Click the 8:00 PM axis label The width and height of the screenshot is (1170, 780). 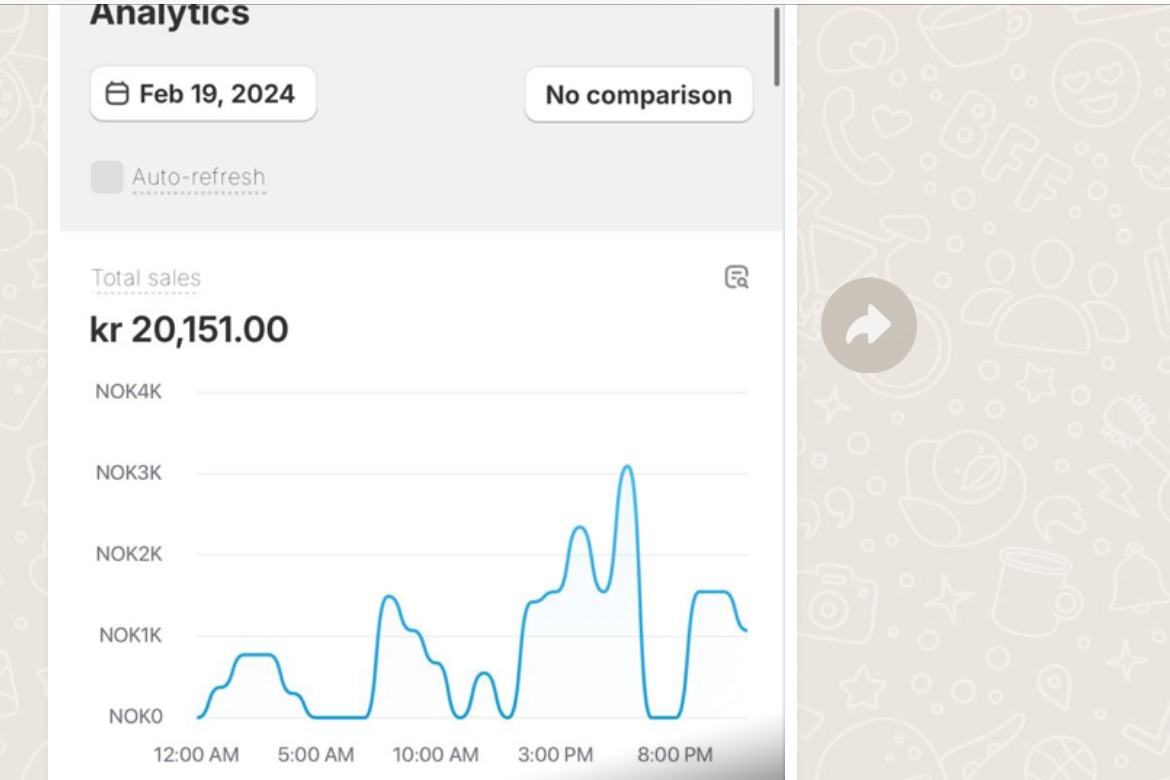pyautogui.click(x=675, y=755)
